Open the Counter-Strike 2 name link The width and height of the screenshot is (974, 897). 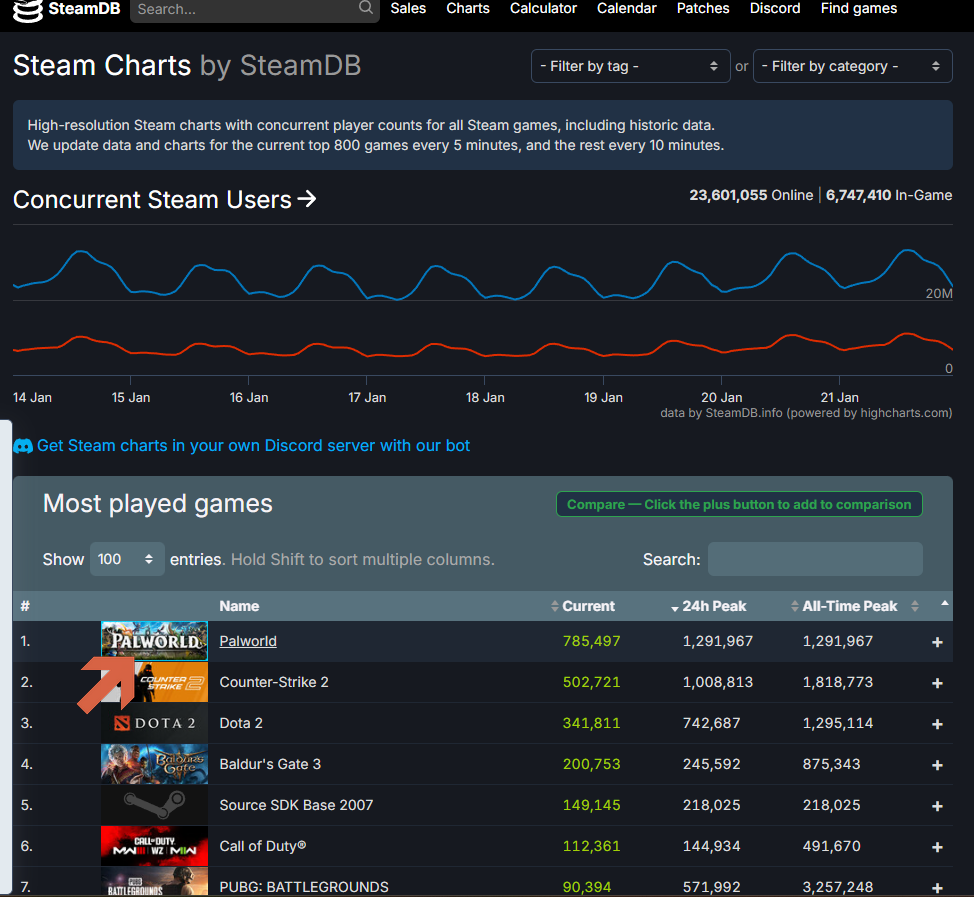coord(274,682)
